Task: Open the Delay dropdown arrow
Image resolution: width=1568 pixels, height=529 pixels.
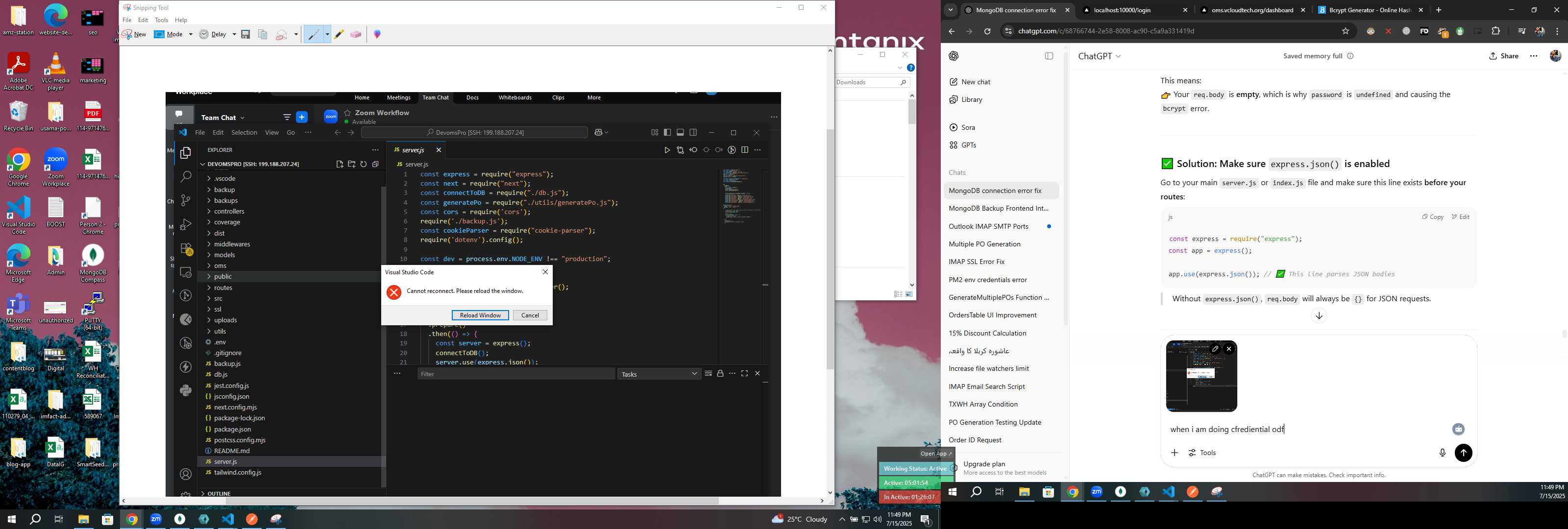Action: [234, 35]
